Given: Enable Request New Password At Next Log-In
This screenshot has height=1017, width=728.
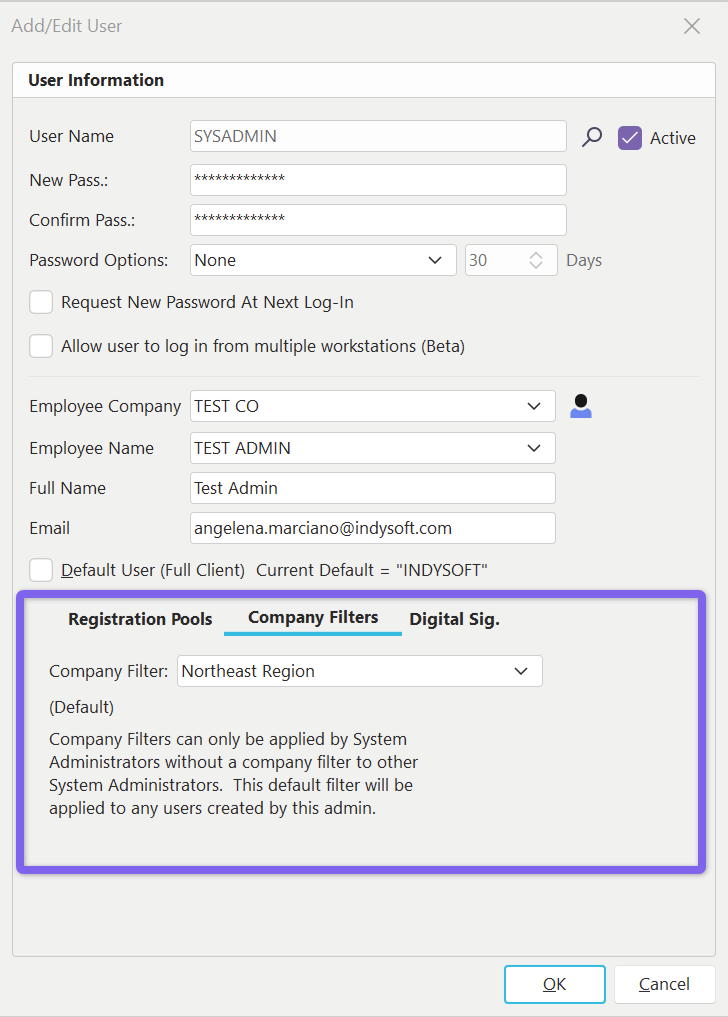Looking at the screenshot, I should point(41,302).
